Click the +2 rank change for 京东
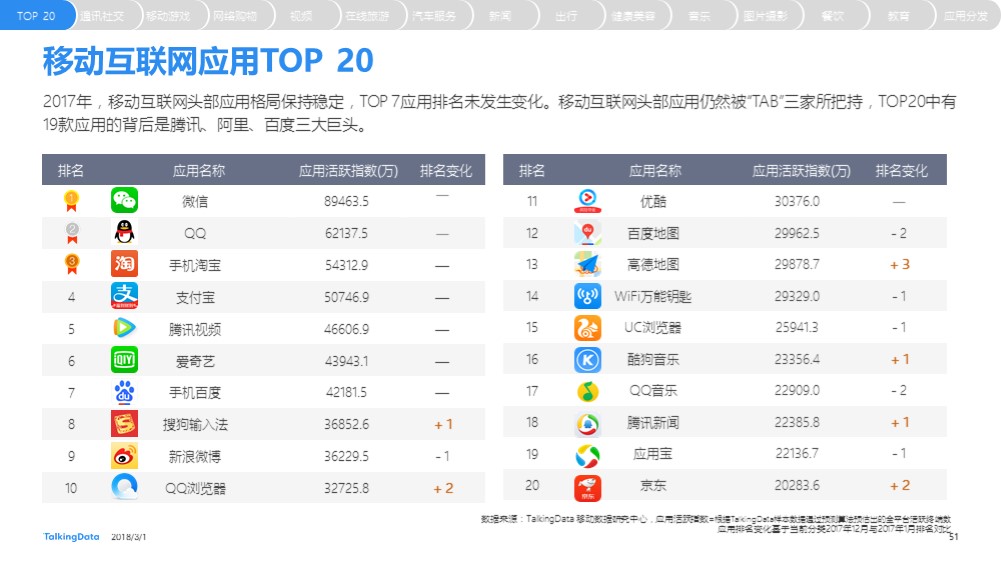Screen dimensions: 1001x563 coord(900,486)
